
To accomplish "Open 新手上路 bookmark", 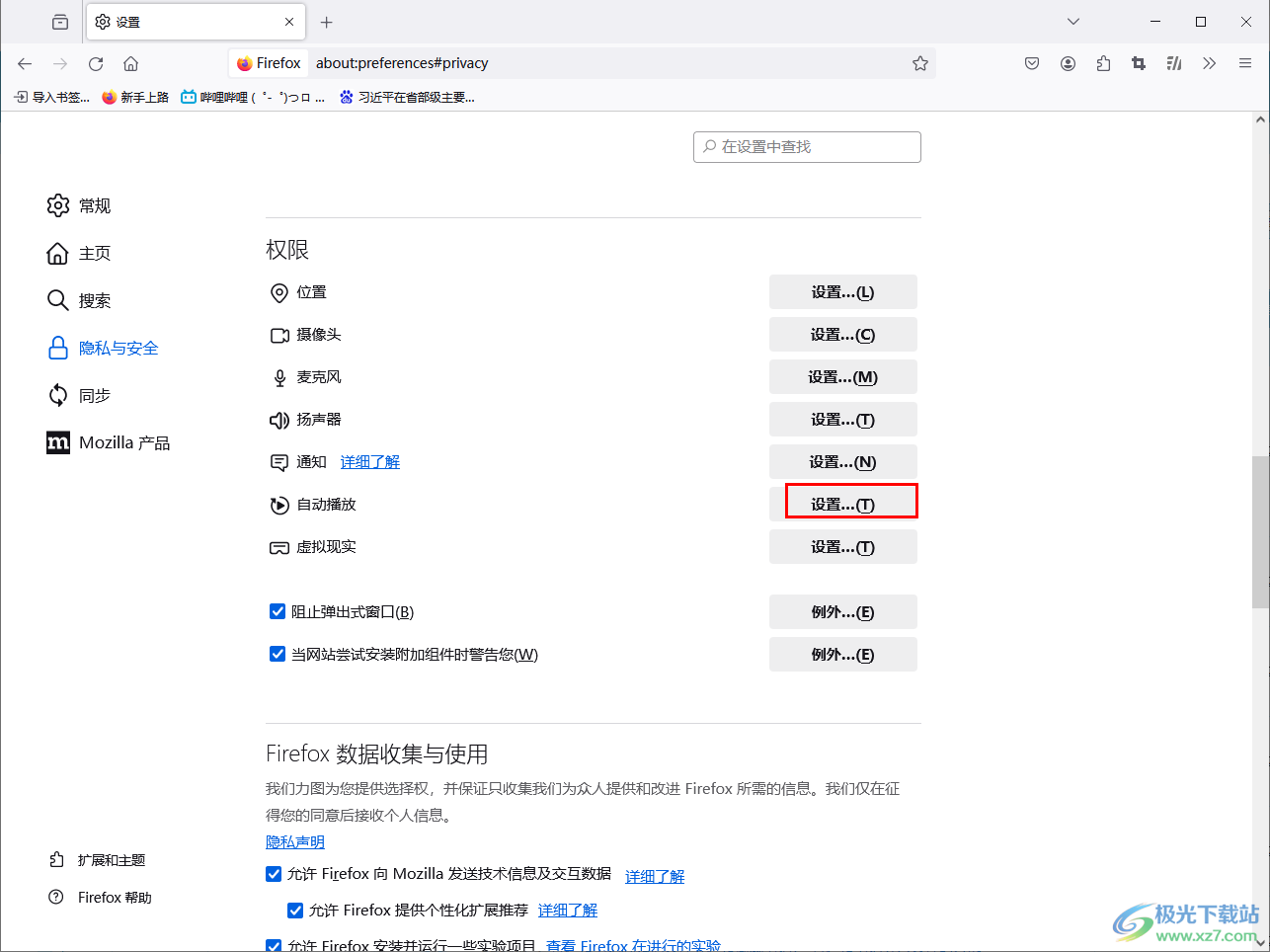I will (135, 97).
